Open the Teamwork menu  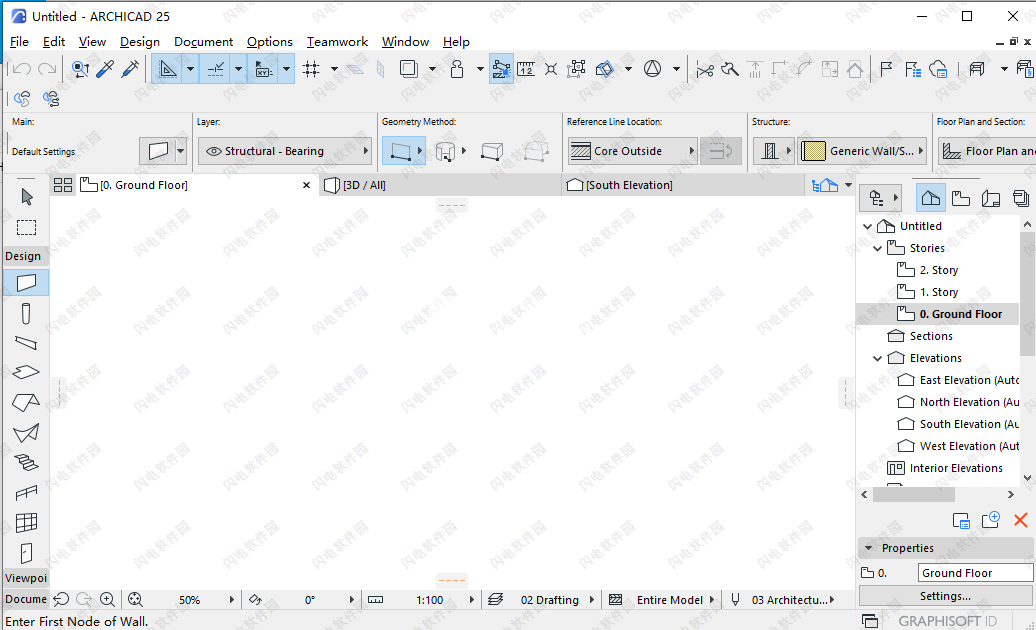click(x=337, y=42)
